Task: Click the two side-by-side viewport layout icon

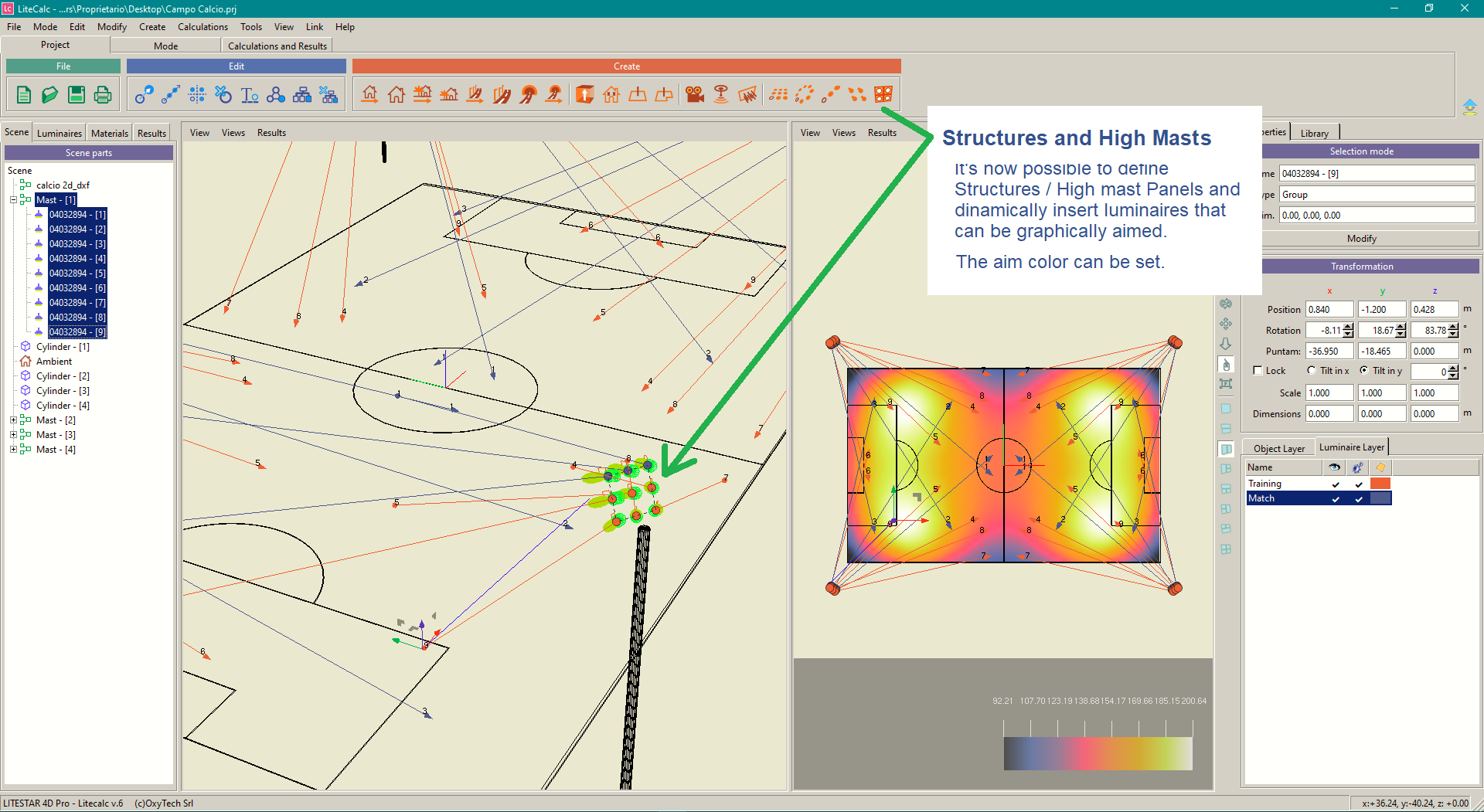Action: (x=1226, y=449)
